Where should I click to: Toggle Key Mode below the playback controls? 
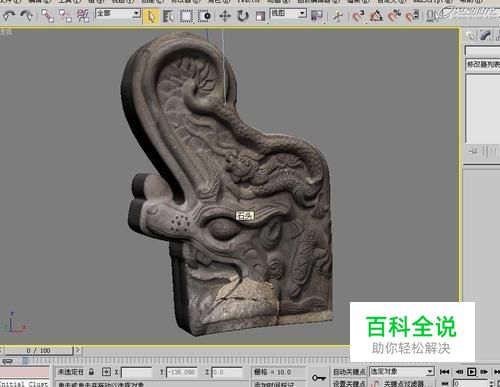point(444,384)
